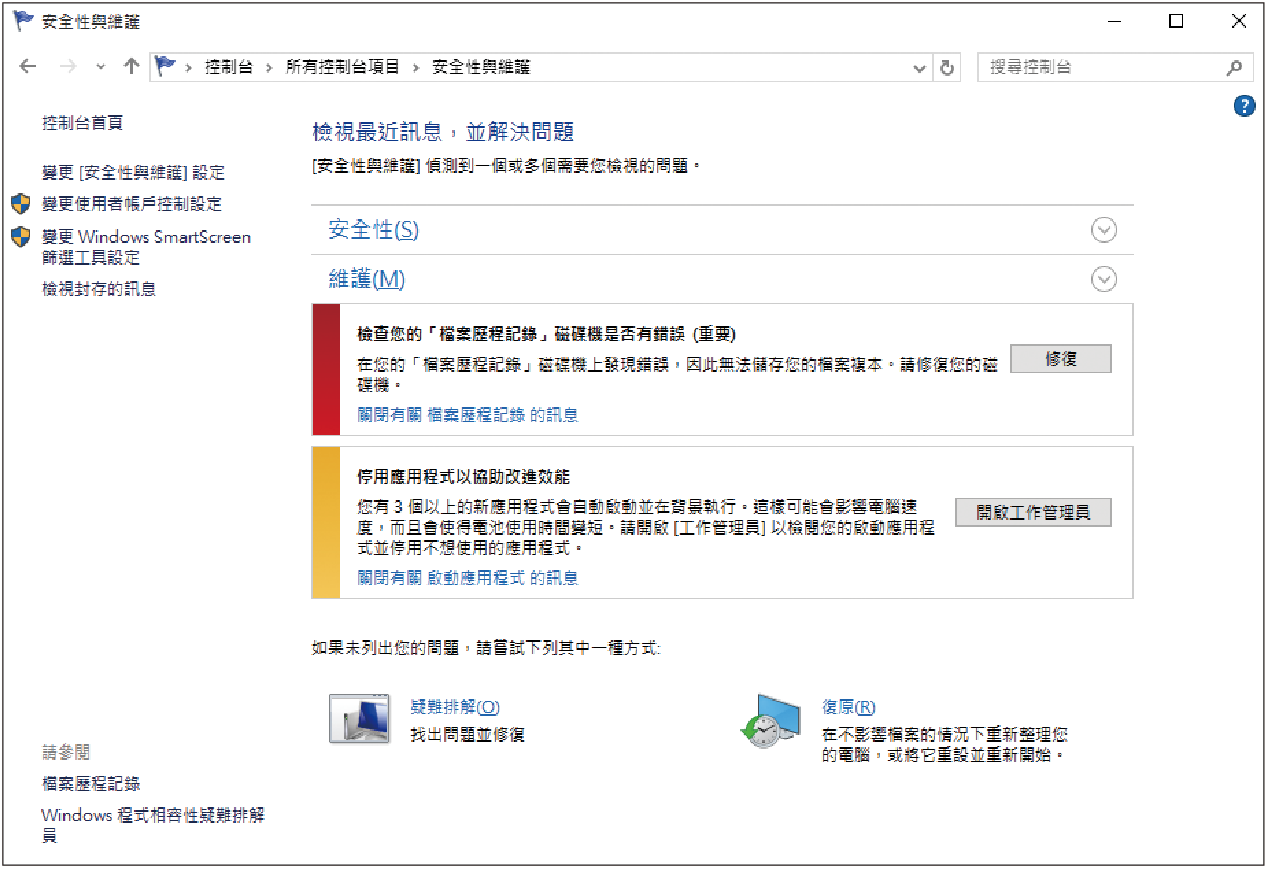The image size is (1268, 869).
Task: Close the 安全性與維護 window
Action: pyautogui.click(x=1239, y=21)
